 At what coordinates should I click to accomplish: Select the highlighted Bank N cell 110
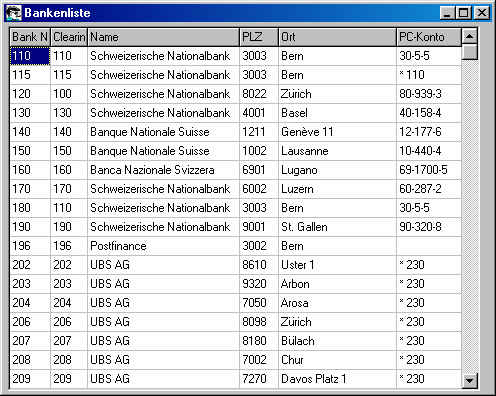[30, 56]
